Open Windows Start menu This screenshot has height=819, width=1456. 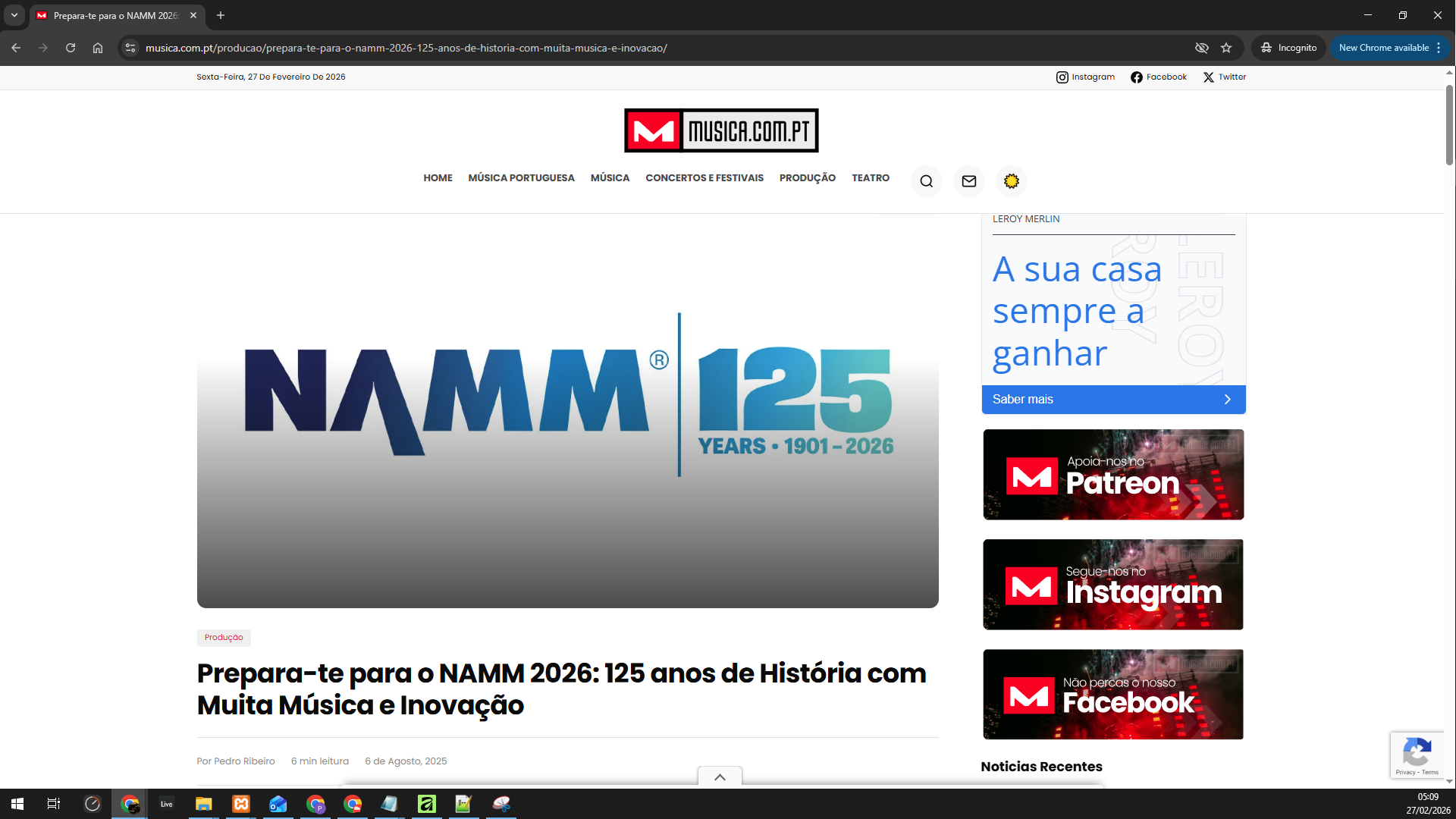point(17,804)
